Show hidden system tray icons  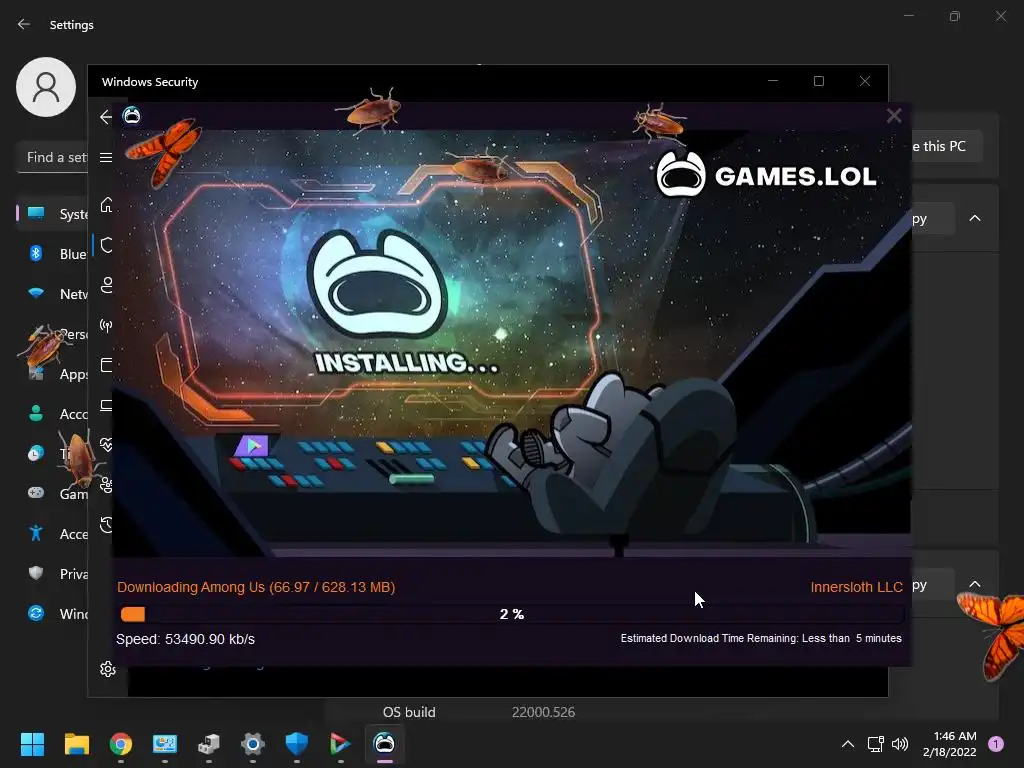click(x=848, y=744)
